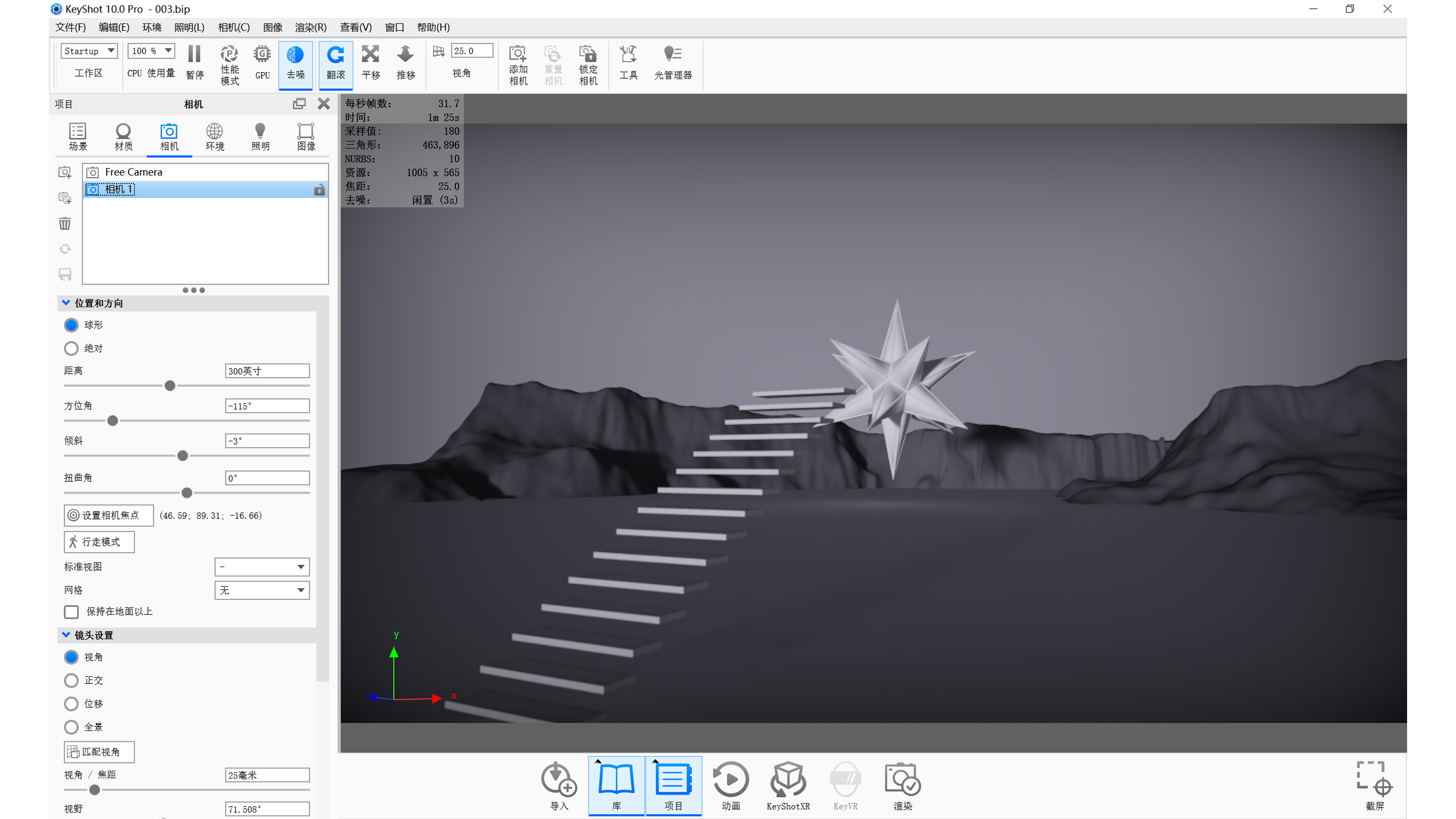Viewport: 1456px width, 819px height.
Task: Select the 绝对 radio button
Action: pyautogui.click(x=71, y=348)
